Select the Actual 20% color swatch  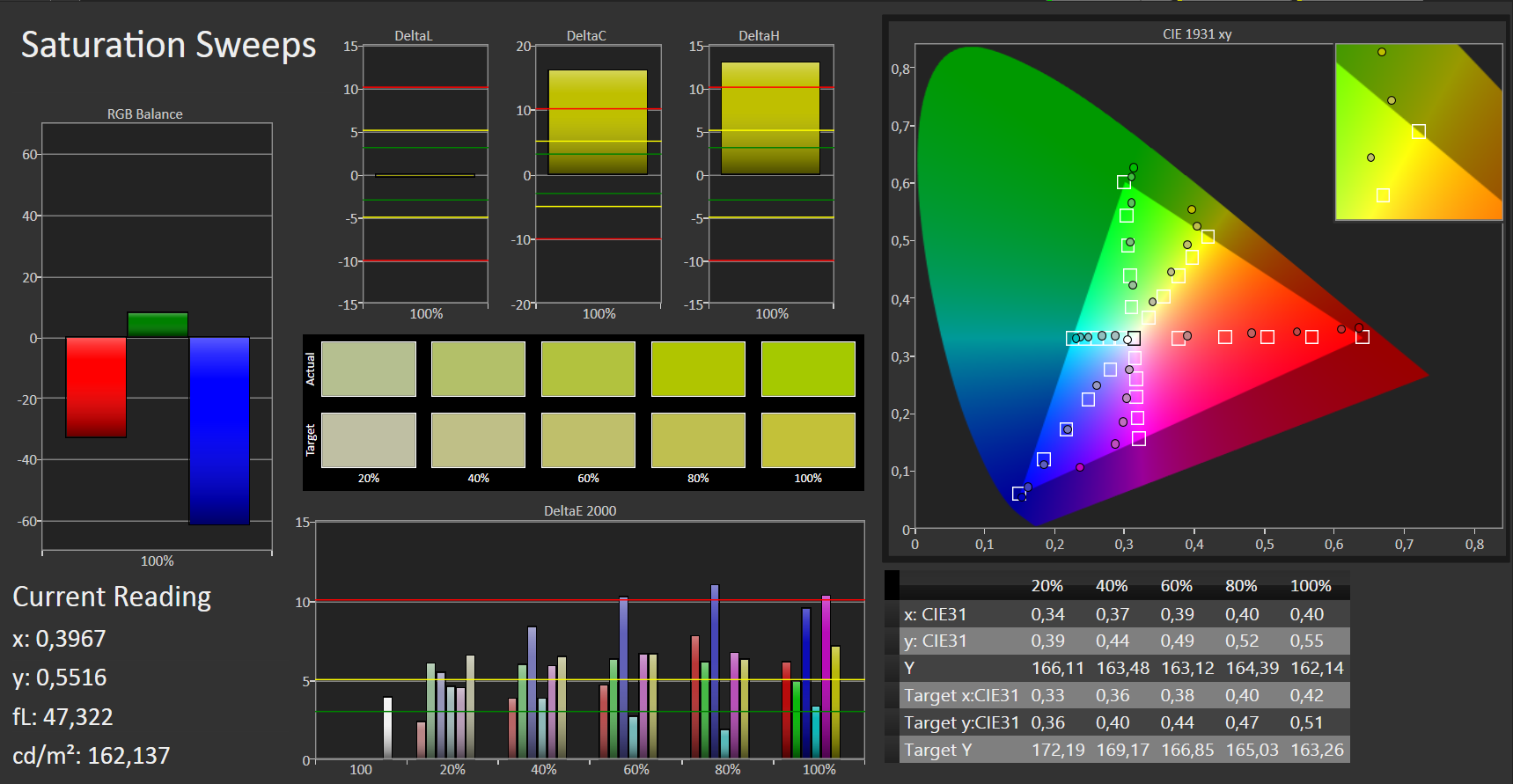coord(369,369)
